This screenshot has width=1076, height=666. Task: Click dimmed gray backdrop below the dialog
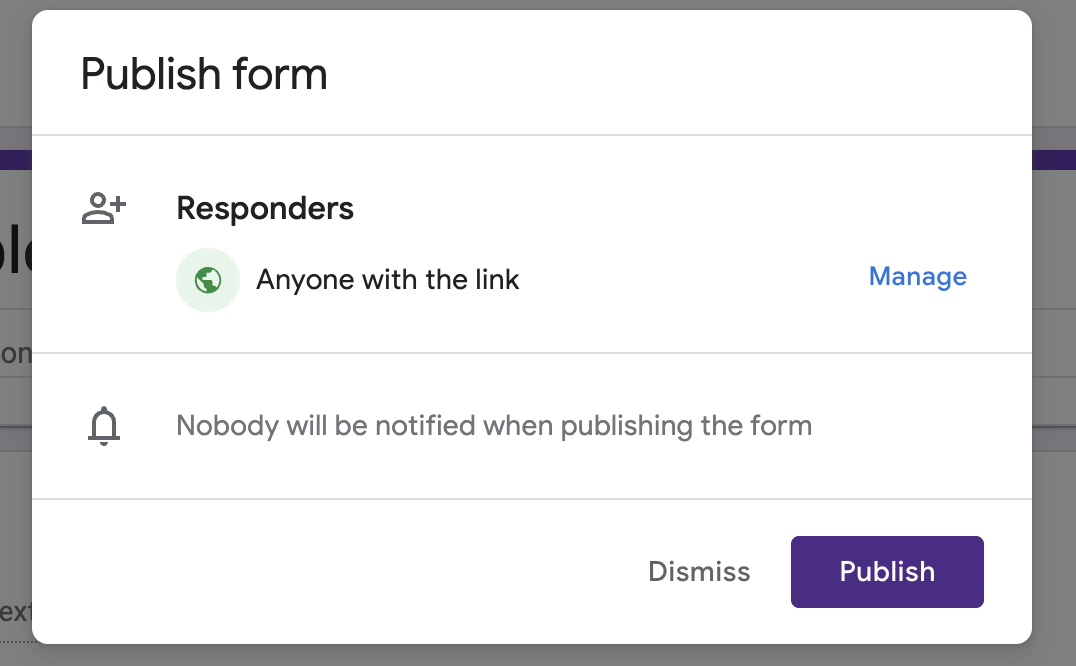[538, 656]
